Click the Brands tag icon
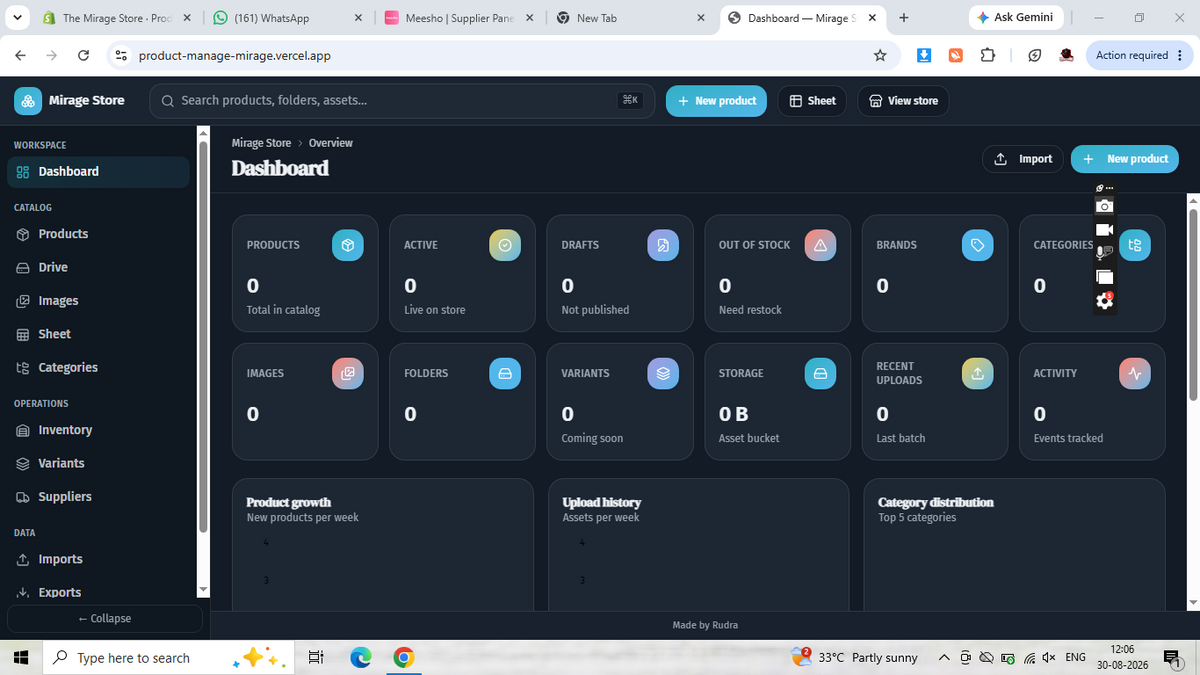 [x=977, y=245]
